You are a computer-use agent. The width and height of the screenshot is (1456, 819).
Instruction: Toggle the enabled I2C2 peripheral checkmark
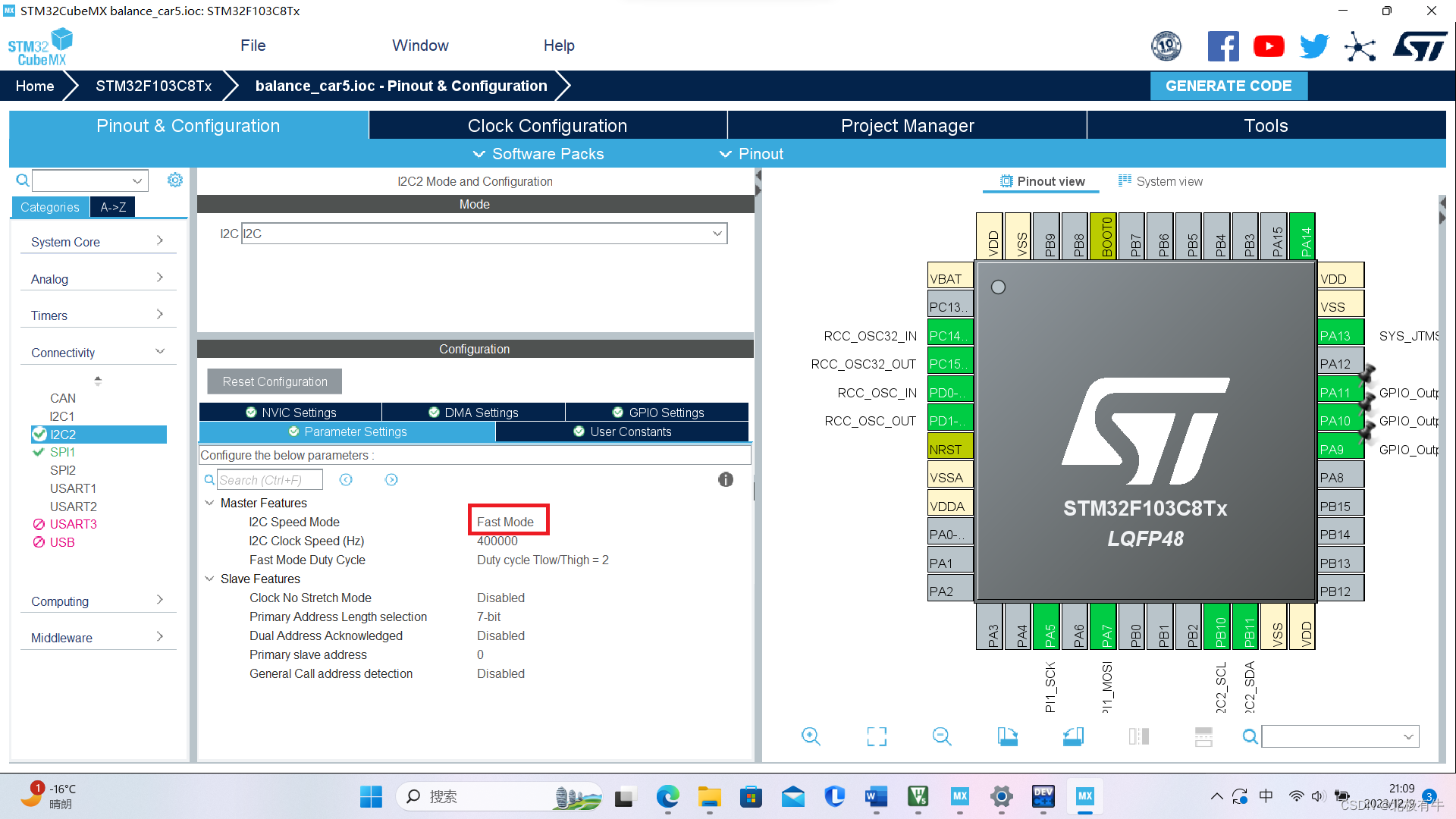point(39,434)
